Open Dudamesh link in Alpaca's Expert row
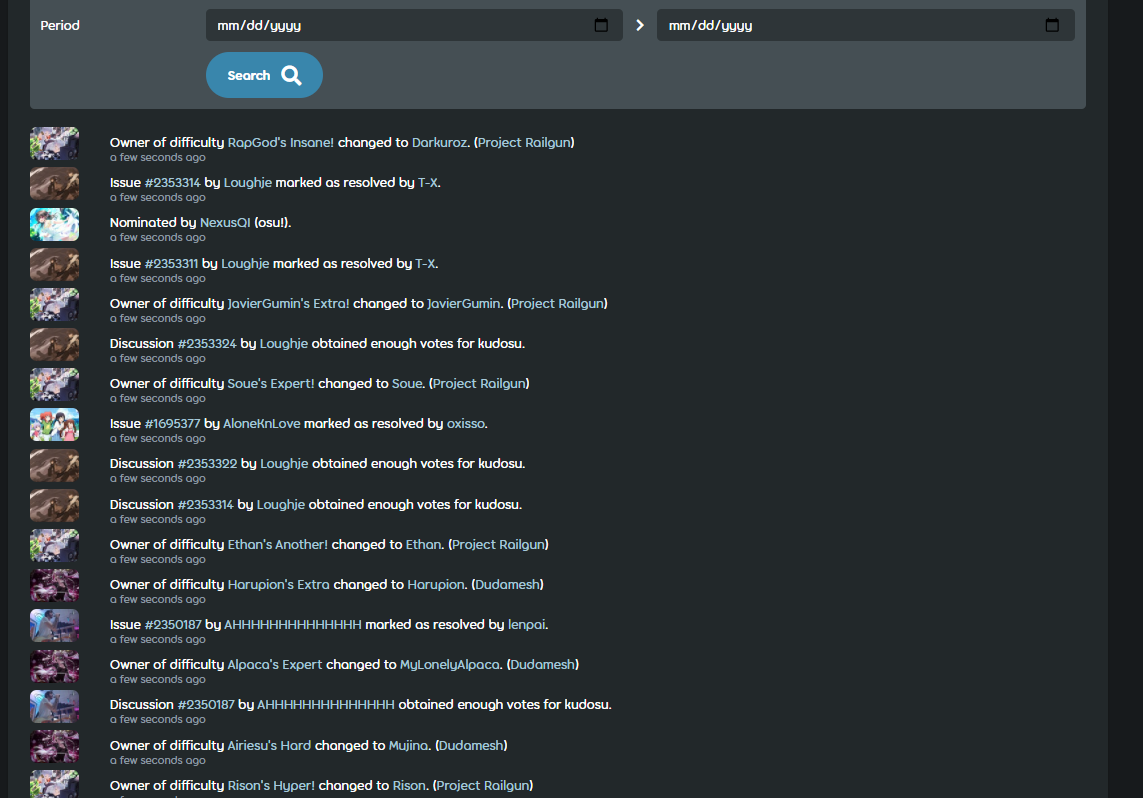Image resolution: width=1143 pixels, height=798 pixels. pos(542,665)
